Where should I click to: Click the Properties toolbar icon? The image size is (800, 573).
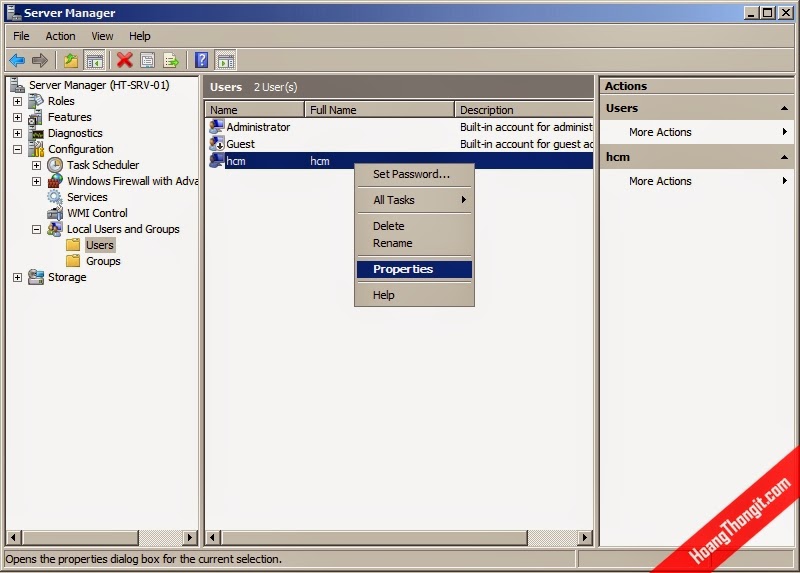(148, 61)
